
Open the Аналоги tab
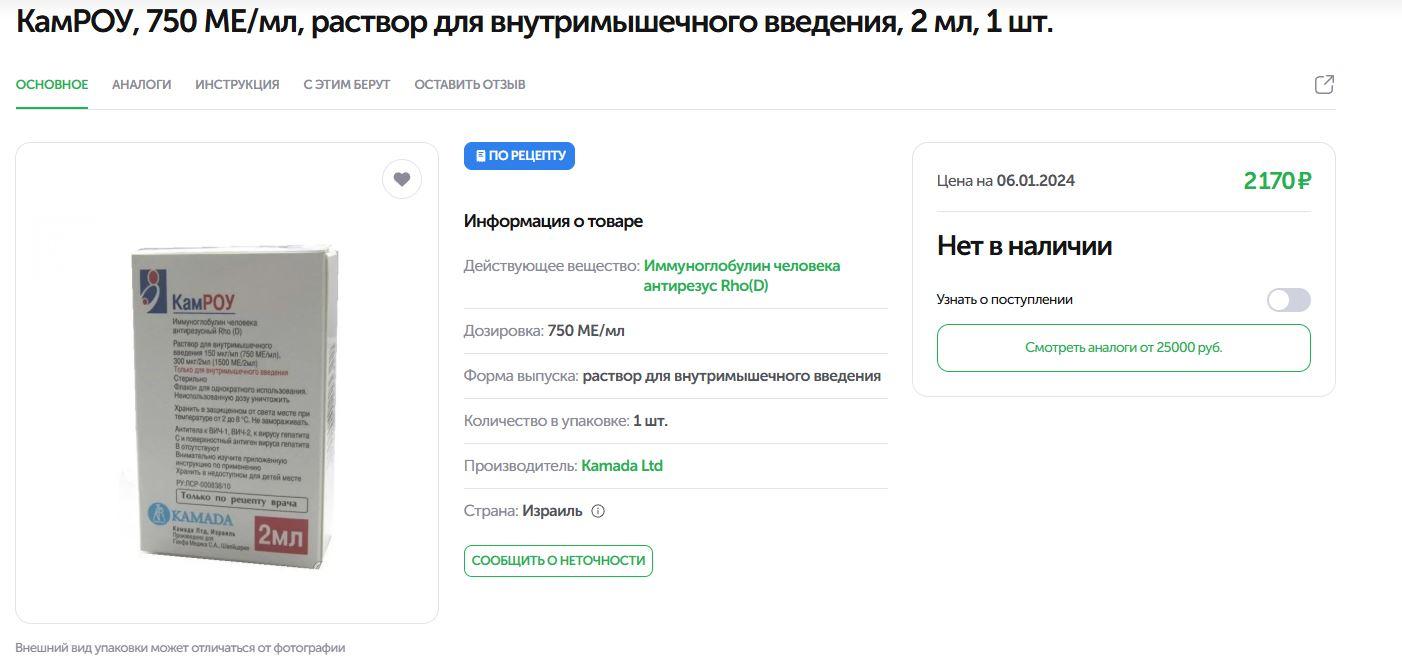coord(141,85)
